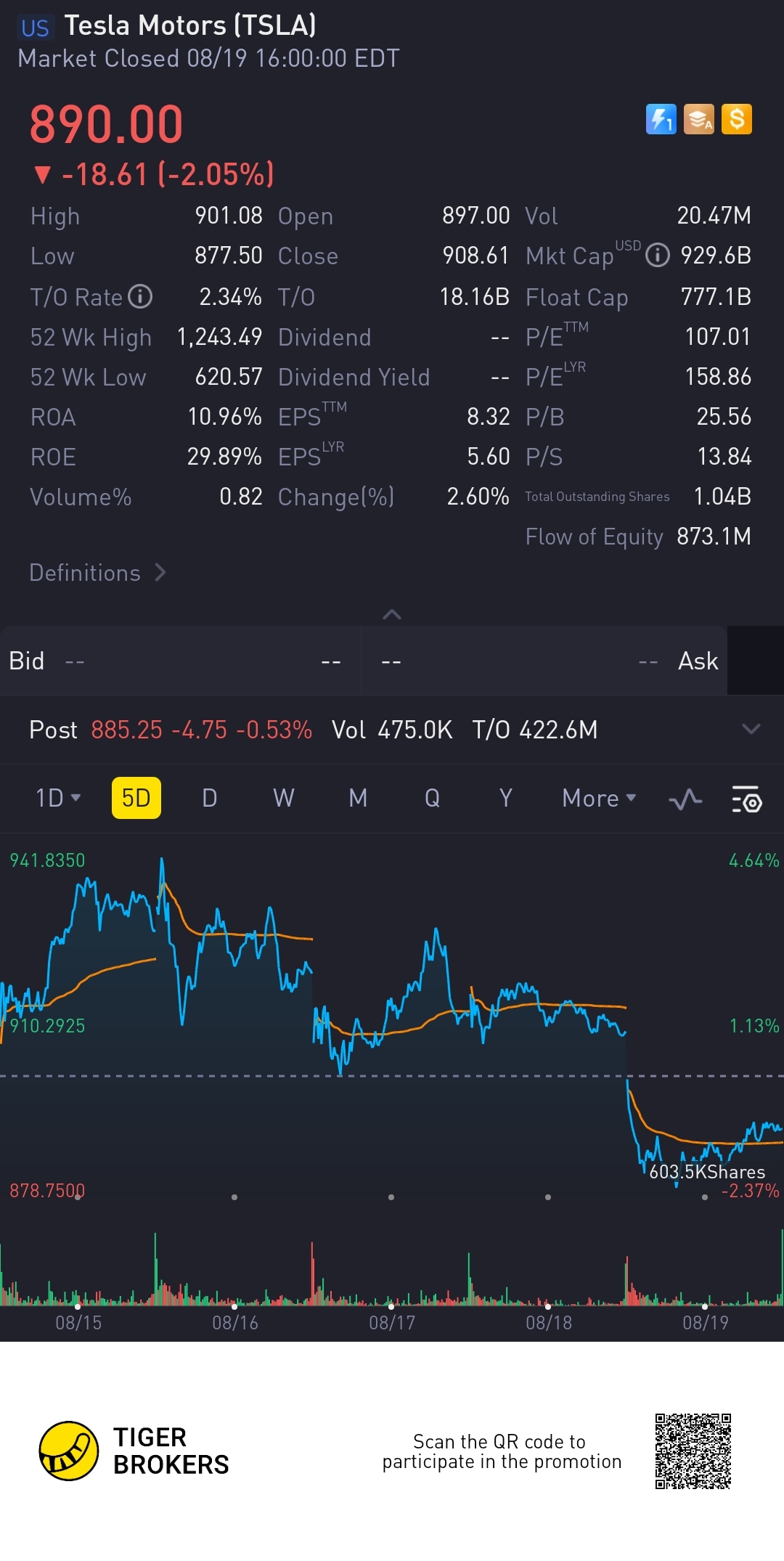Tap the yellow dollar sign badge icon

[x=736, y=119]
